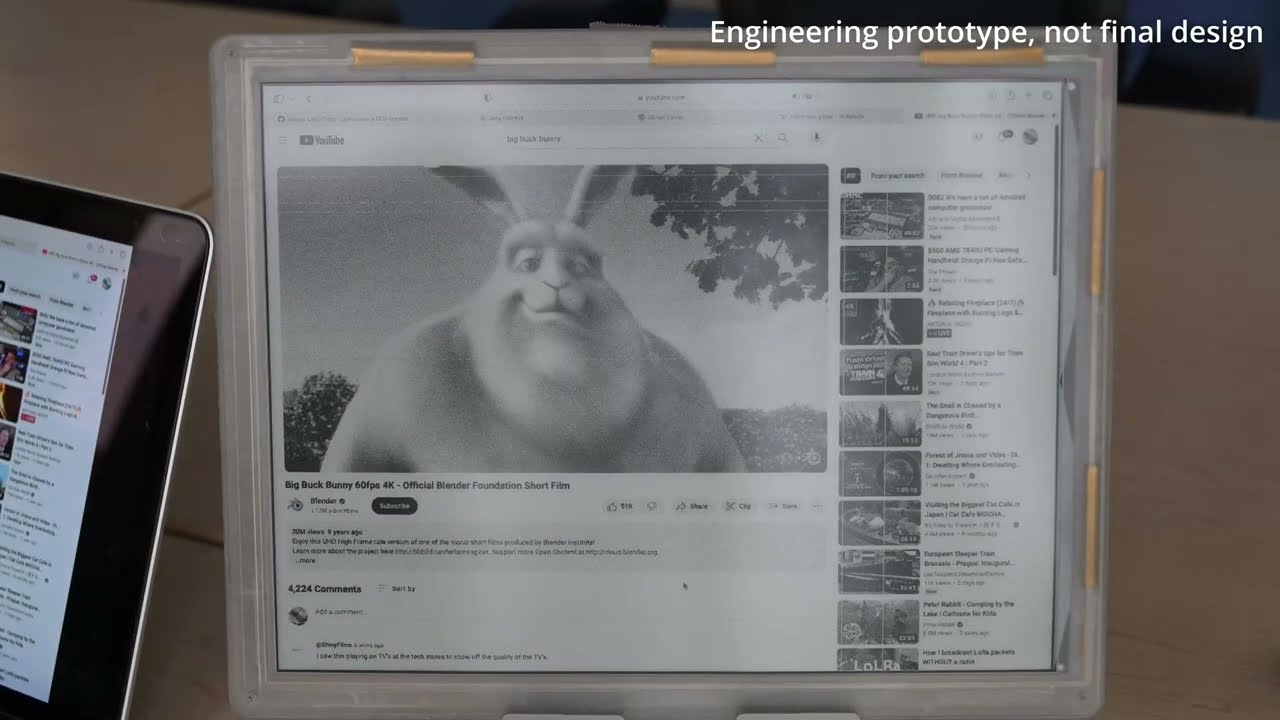
Task: Open Sort by comments dropdown
Action: click(x=397, y=588)
